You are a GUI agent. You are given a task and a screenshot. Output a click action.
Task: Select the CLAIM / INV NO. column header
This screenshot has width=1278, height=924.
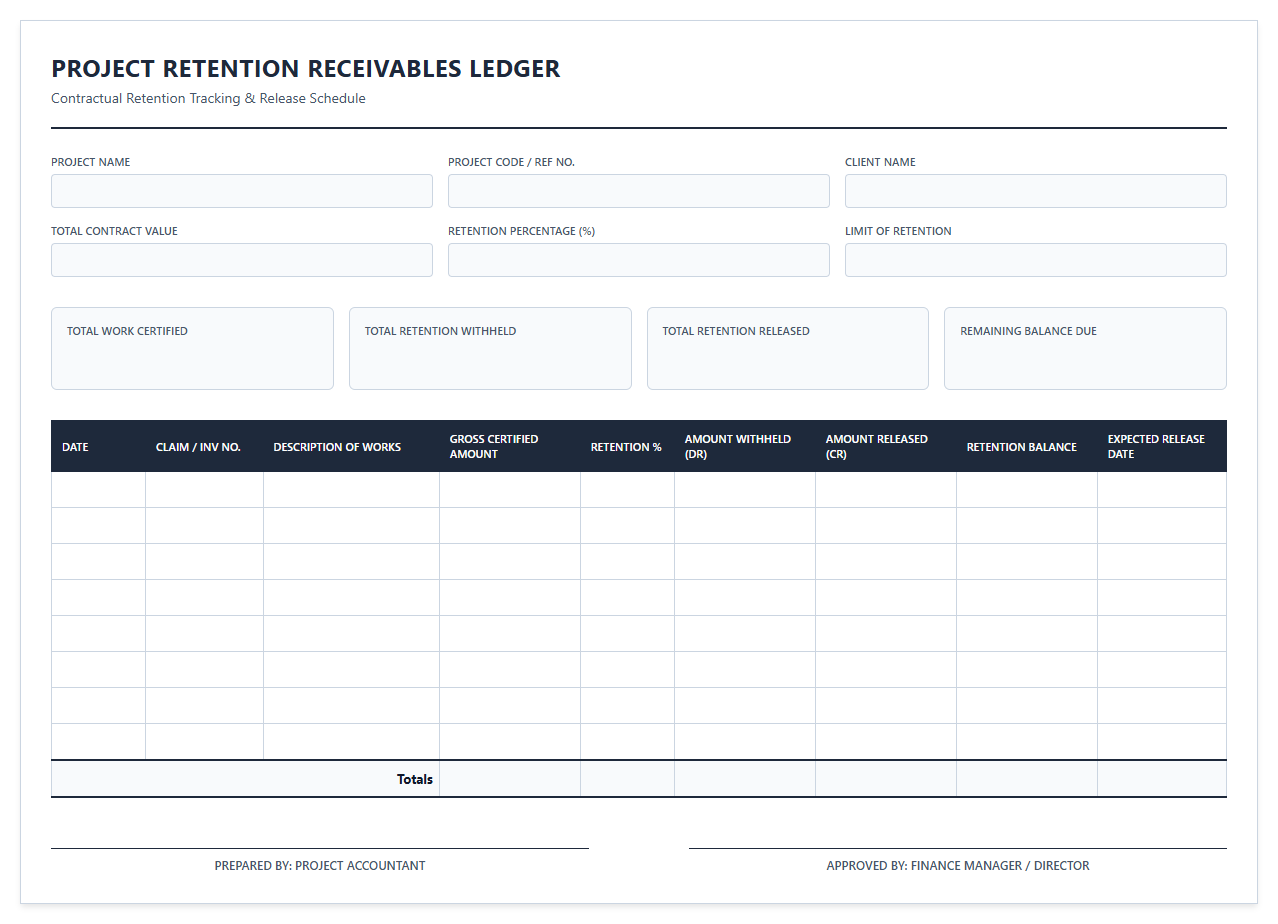(x=204, y=446)
